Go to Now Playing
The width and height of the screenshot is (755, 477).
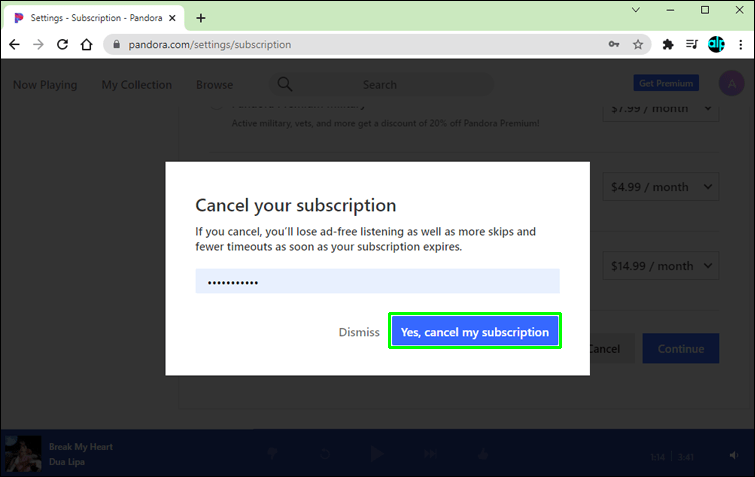click(45, 85)
